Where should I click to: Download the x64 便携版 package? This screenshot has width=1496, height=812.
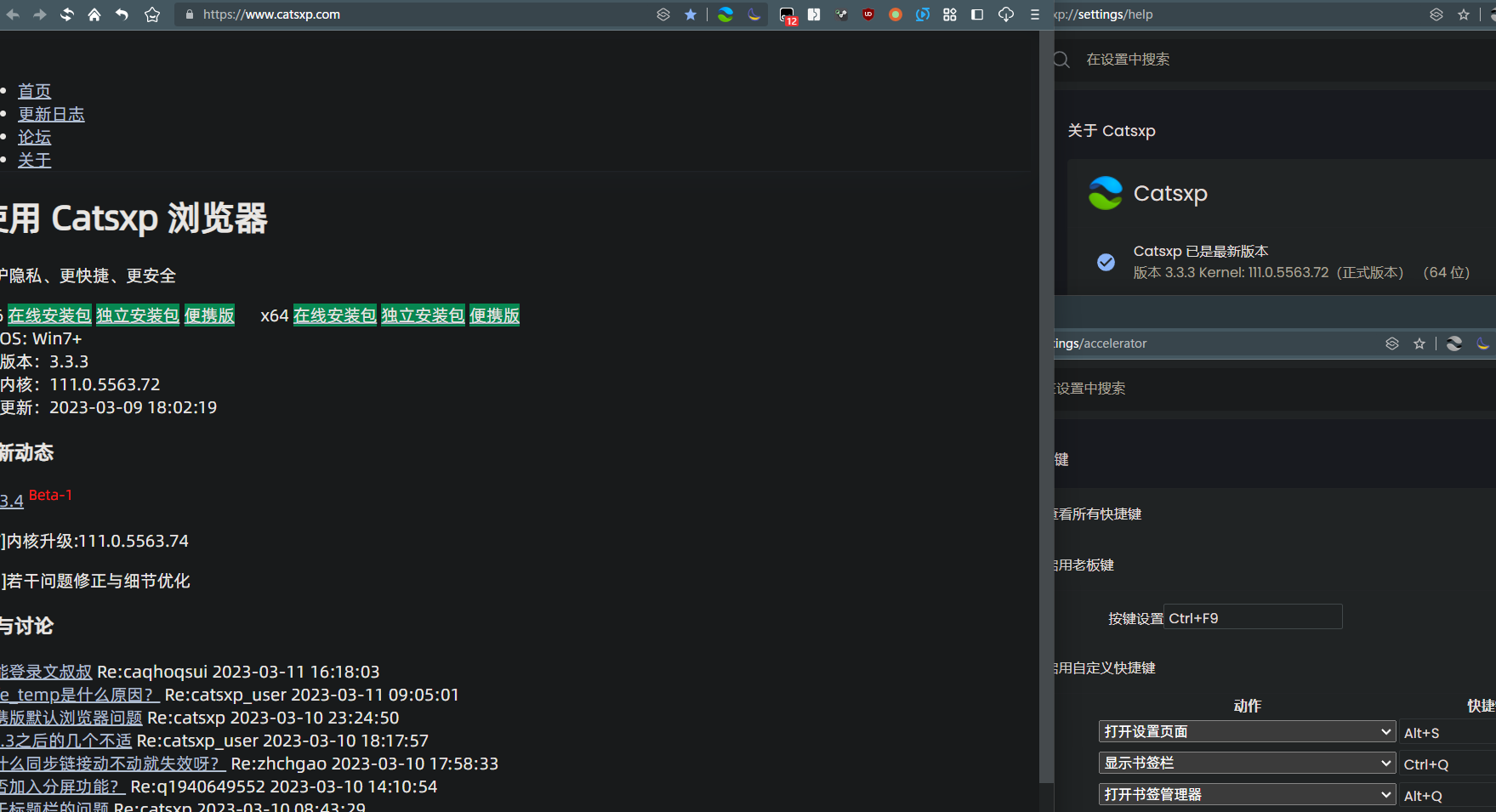pos(494,315)
